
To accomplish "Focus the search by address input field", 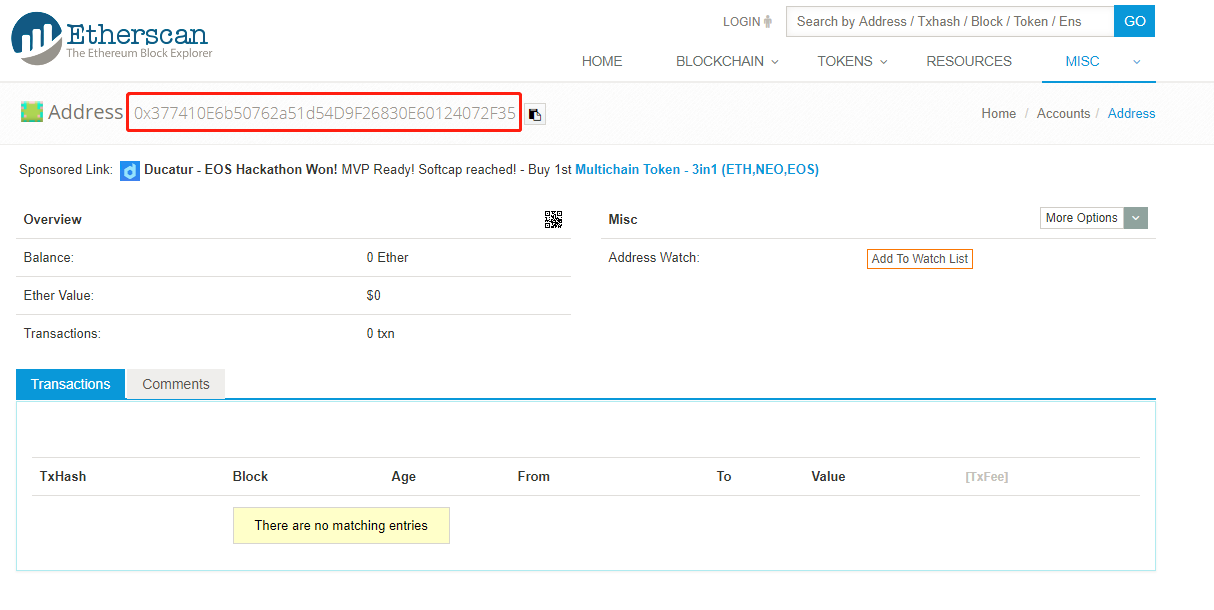I will pyautogui.click(x=950, y=21).
